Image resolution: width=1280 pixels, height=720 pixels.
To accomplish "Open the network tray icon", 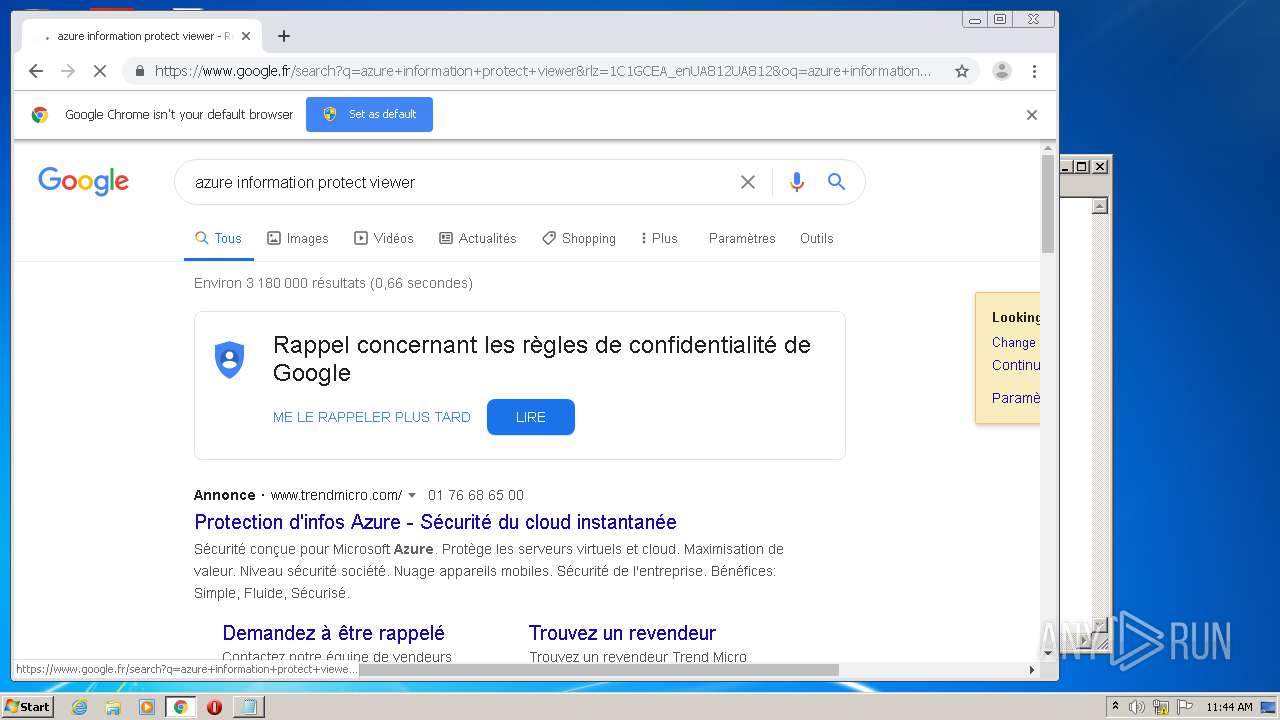I will pyautogui.click(x=1161, y=707).
